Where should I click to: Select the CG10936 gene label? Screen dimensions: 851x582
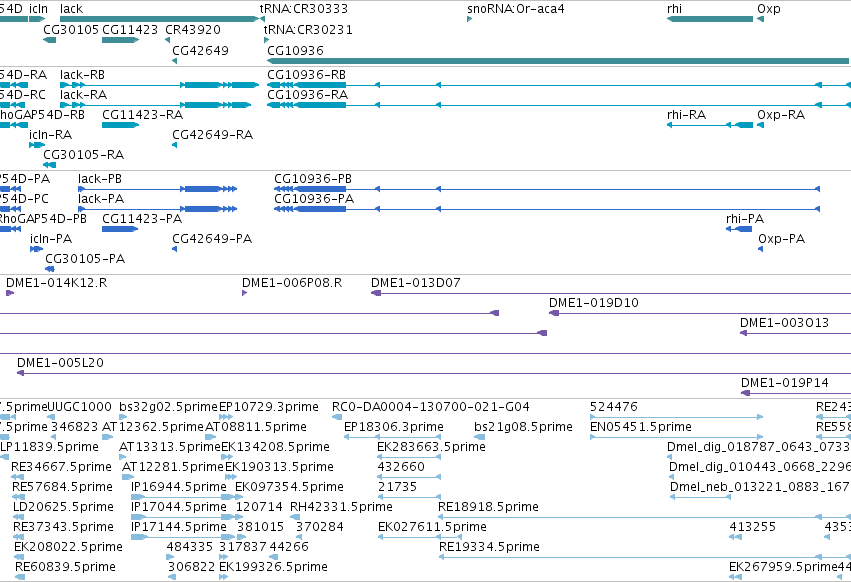coord(295,50)
